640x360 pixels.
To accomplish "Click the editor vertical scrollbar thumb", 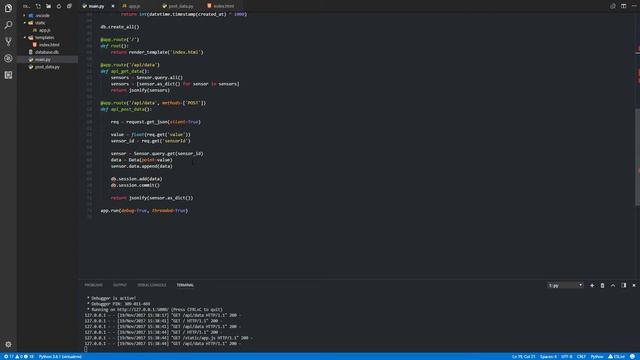I will [x=637, y=157].
